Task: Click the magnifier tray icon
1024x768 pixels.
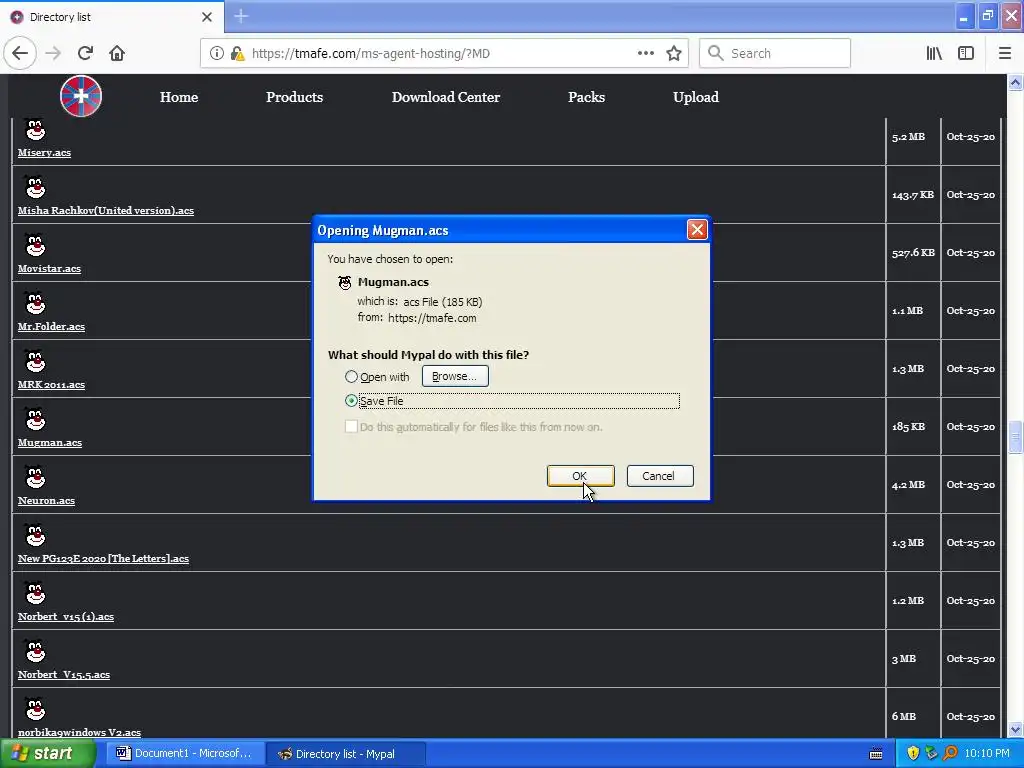Action: tap(950, 754)
